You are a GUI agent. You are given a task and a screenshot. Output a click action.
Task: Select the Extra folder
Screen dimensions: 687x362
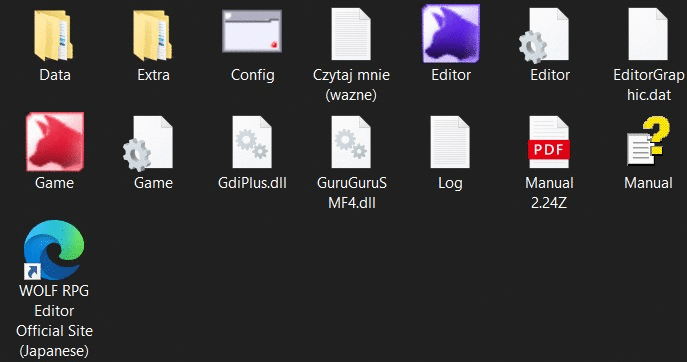click(x=152, y=35)
